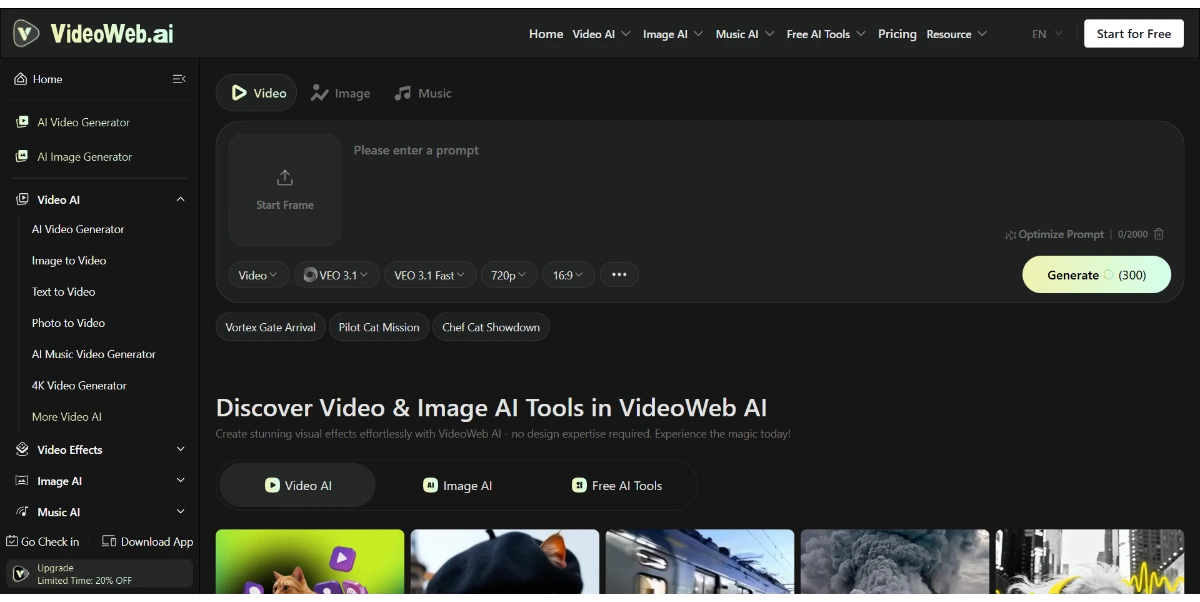This screenshot has width=1200, height=602.
Task: Open Image to Video in the sidebar
Action: pyautogui.click(x=69, y=261)
